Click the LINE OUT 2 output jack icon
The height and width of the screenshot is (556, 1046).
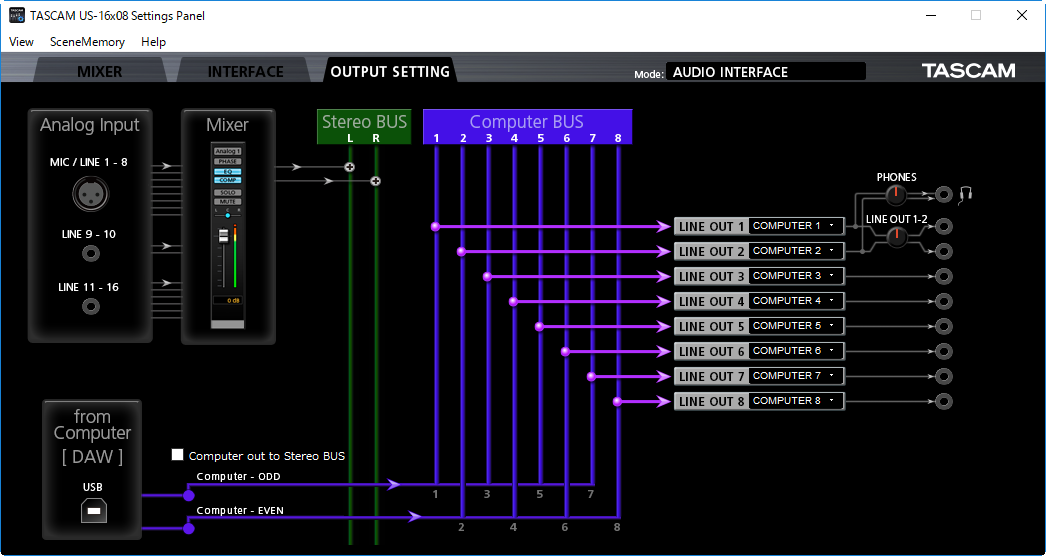click(x=943, y=251)
